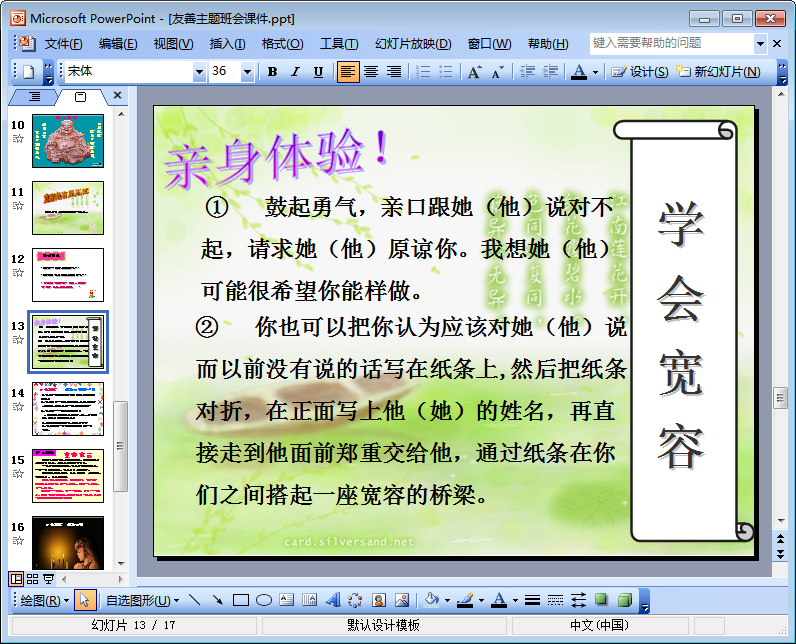Viewport: 796px width, 644px height.
Task: Open the 文件(F) menu
Action: point(63,44)
